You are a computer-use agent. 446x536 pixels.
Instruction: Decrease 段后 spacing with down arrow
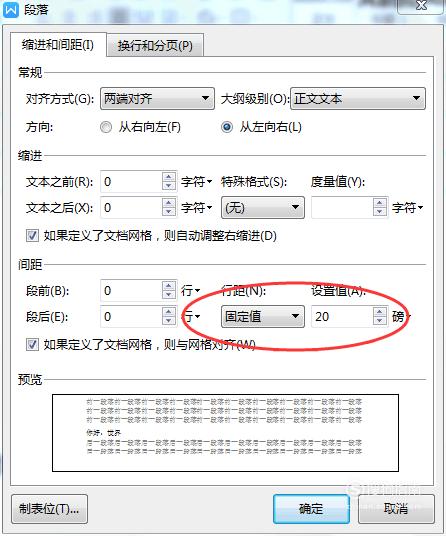point(169,321)
